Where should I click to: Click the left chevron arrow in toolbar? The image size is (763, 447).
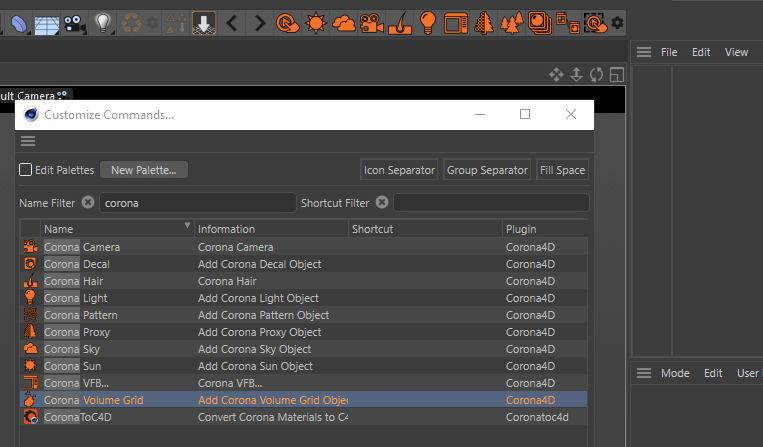click(232, 23)
